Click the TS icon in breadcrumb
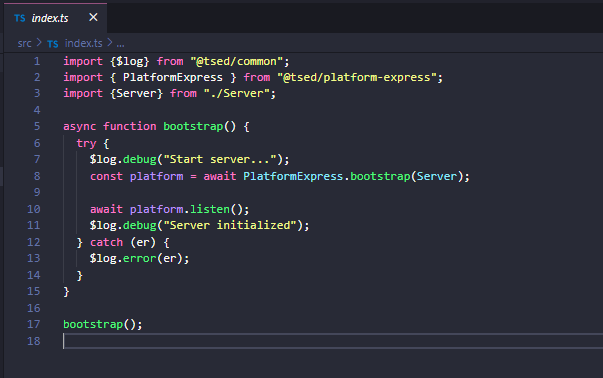 53,44
